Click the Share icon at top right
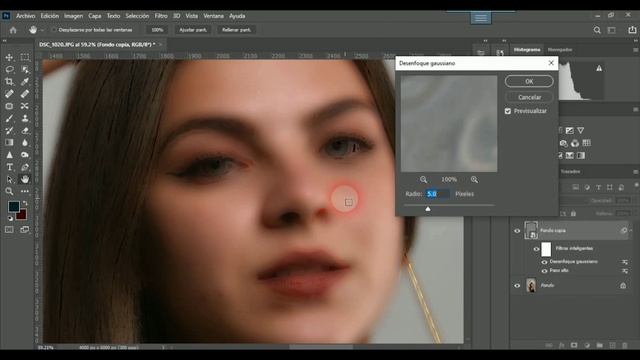This screenshot has height=360, width=640. (x=632, y=30)
